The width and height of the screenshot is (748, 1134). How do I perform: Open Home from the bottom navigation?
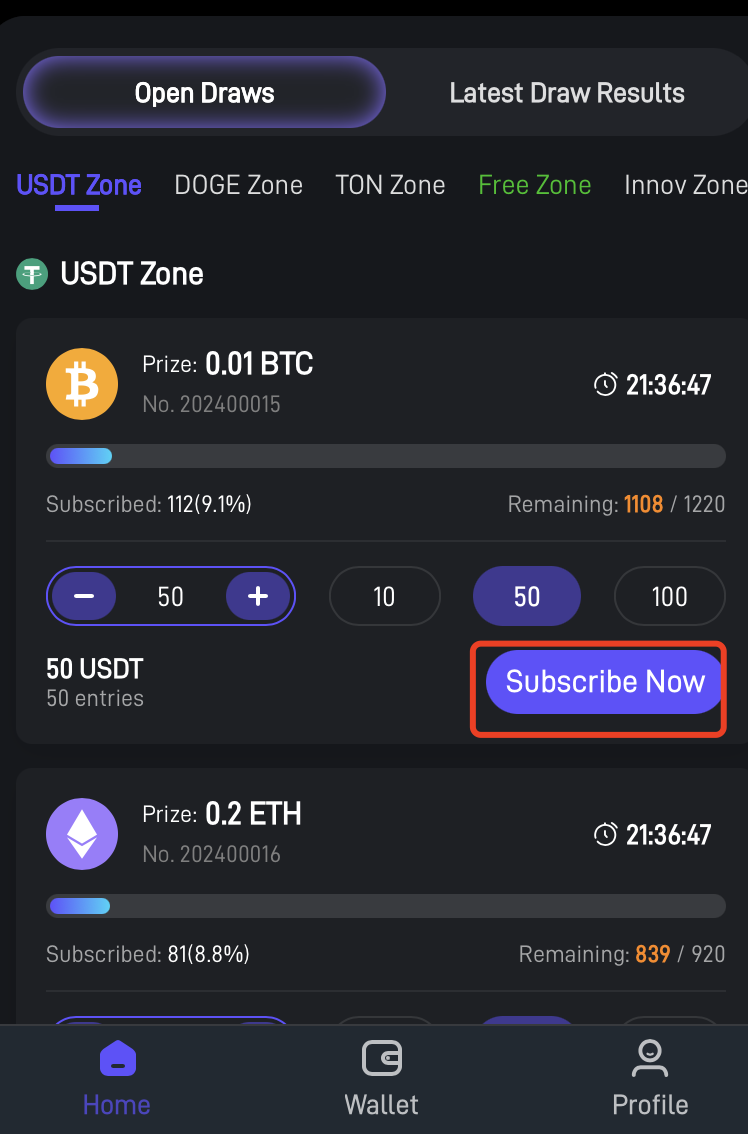click(x=117, y=1078)
